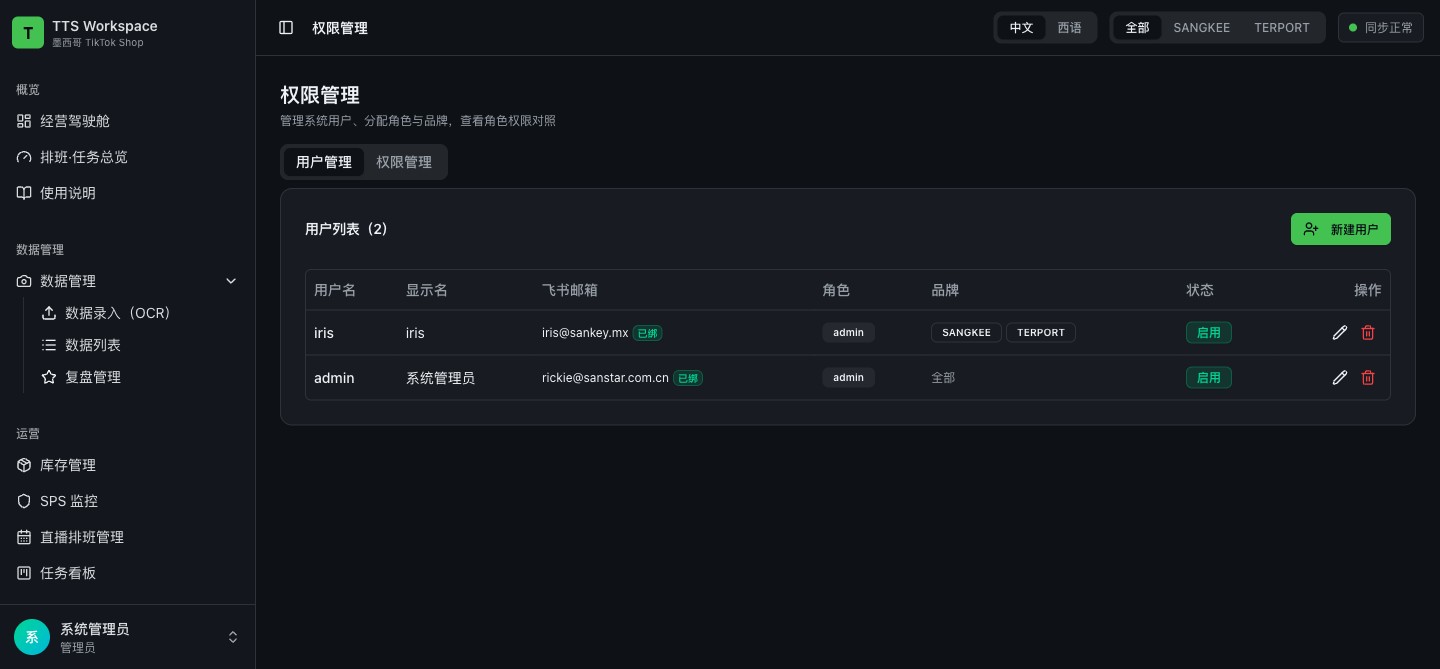Click the admin role badge for iris
The height and width of the screenshot is (669, 1440).
(848, 333)
